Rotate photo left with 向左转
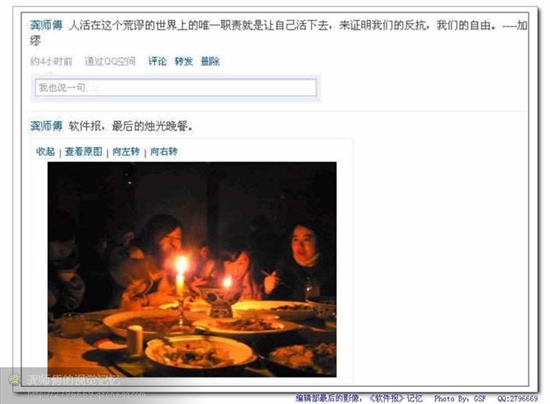The image size is (550, 404). [x=126, y=152]
